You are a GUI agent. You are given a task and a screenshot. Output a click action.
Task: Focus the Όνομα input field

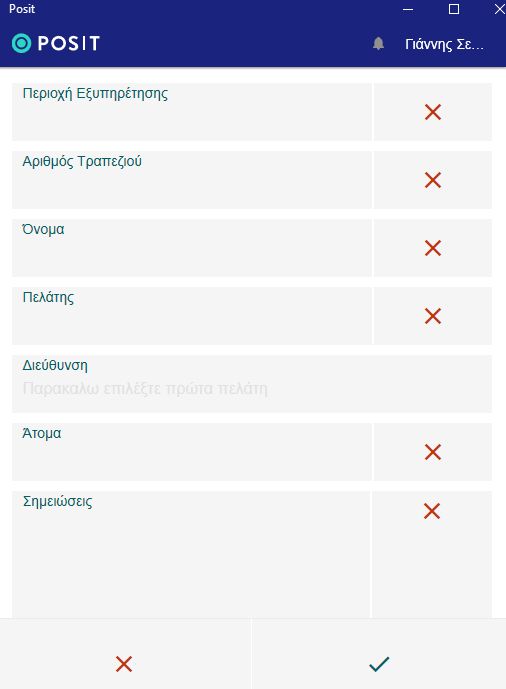192,248
